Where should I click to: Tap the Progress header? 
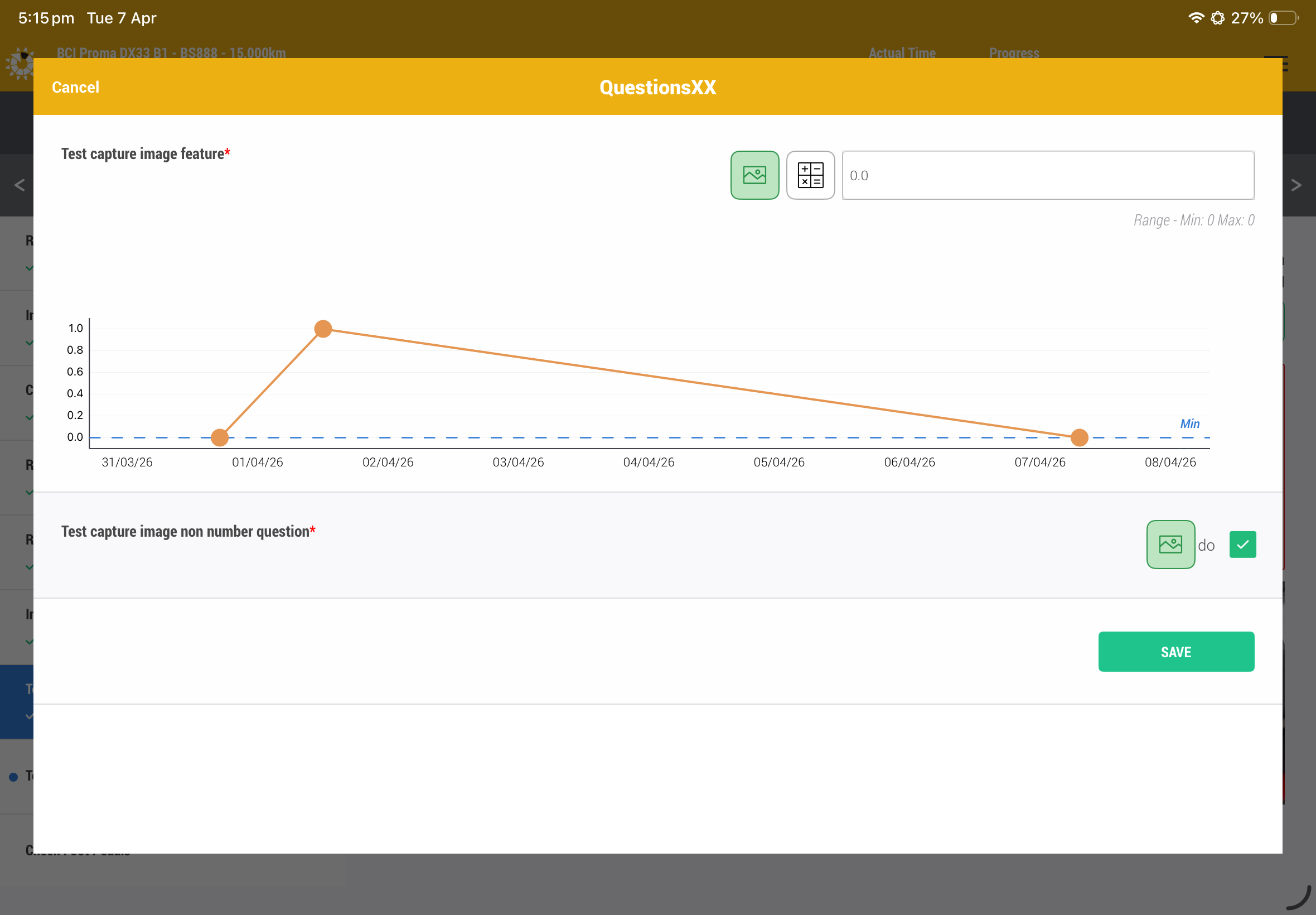[x=1014, y=53]
